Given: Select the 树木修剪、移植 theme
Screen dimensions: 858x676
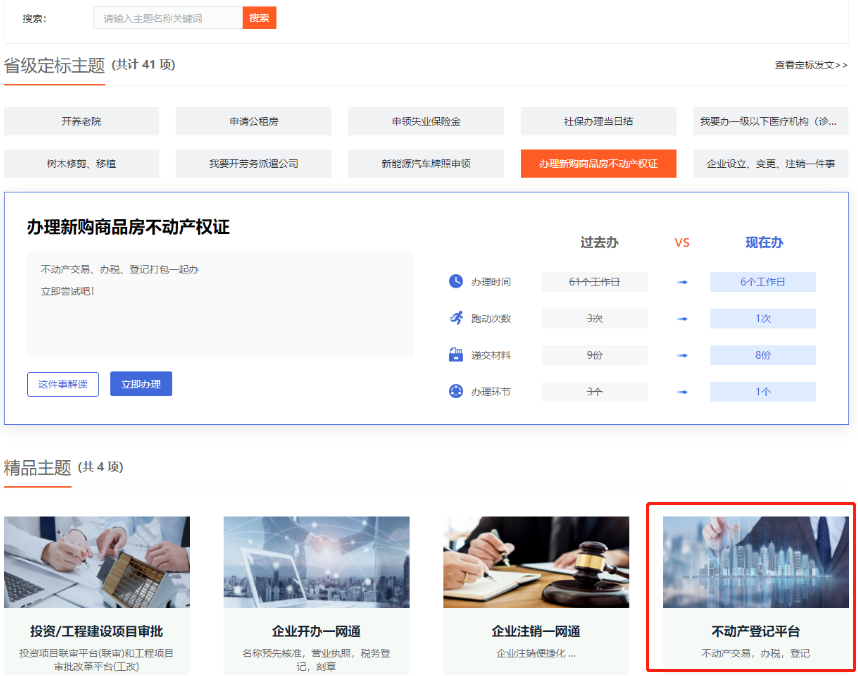Looking at the screenshot, I should point(81,163).
